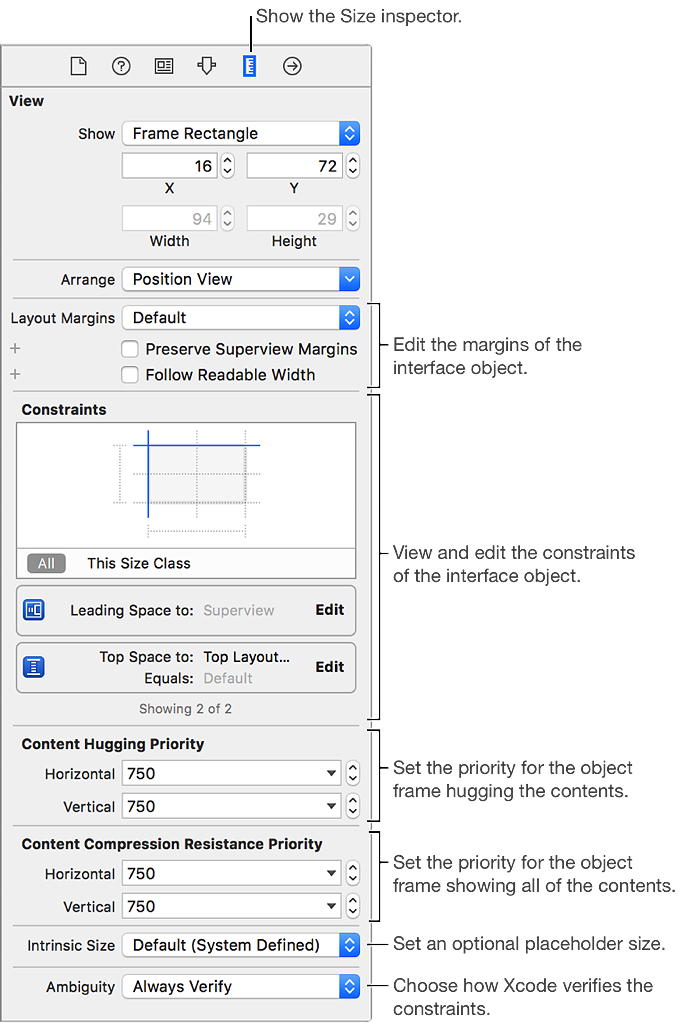The width and height of the screenshot is (685, 1024).
Task: Click the 'Showing 2 of 2' text
Action: click(185, 709)
